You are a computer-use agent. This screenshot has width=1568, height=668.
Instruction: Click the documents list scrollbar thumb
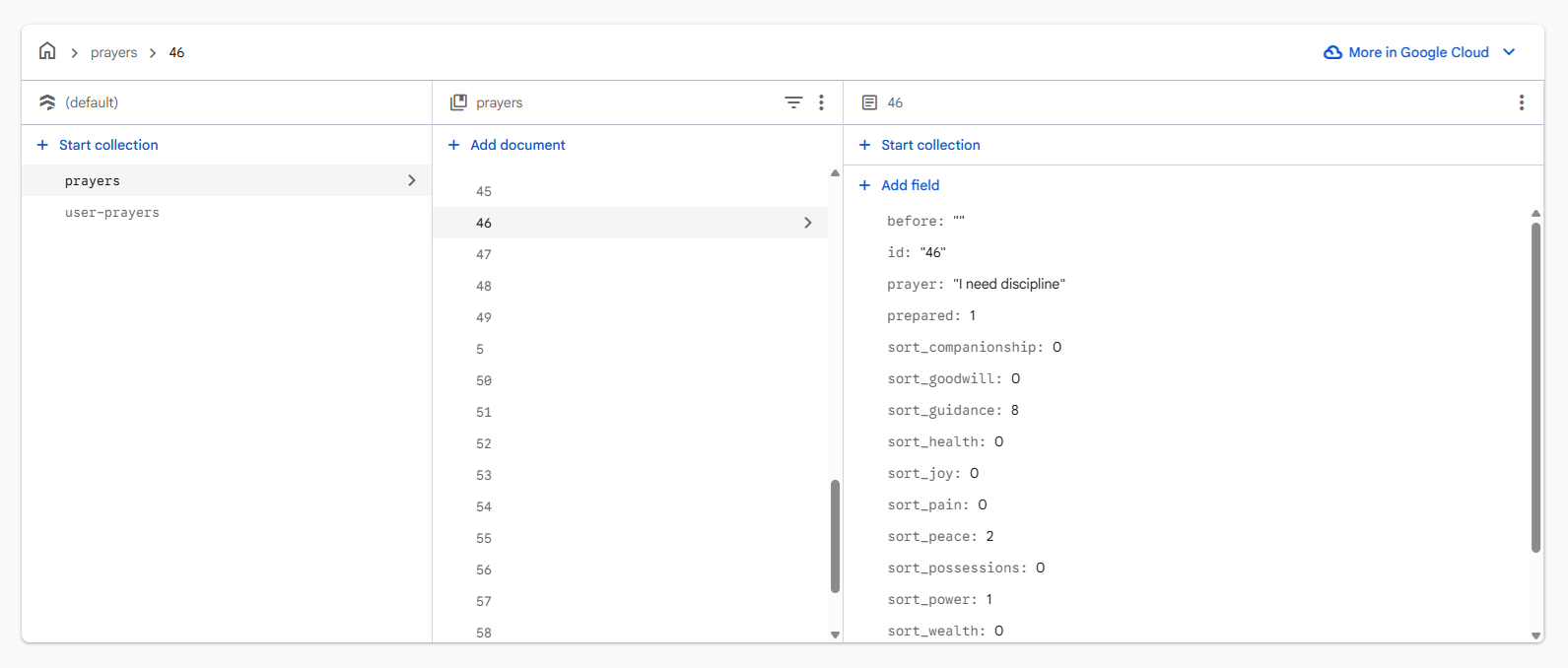pos(835,536)
